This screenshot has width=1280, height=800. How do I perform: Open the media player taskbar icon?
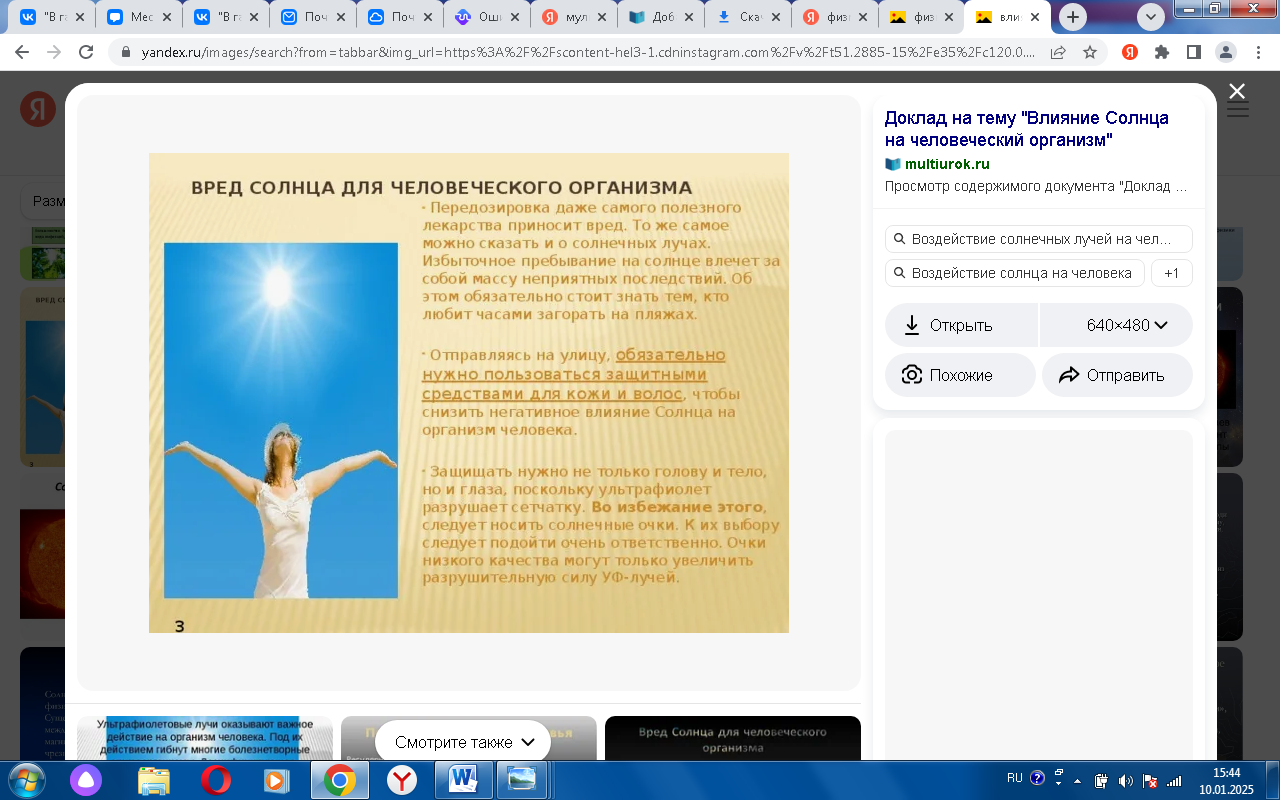click(277, 780)
